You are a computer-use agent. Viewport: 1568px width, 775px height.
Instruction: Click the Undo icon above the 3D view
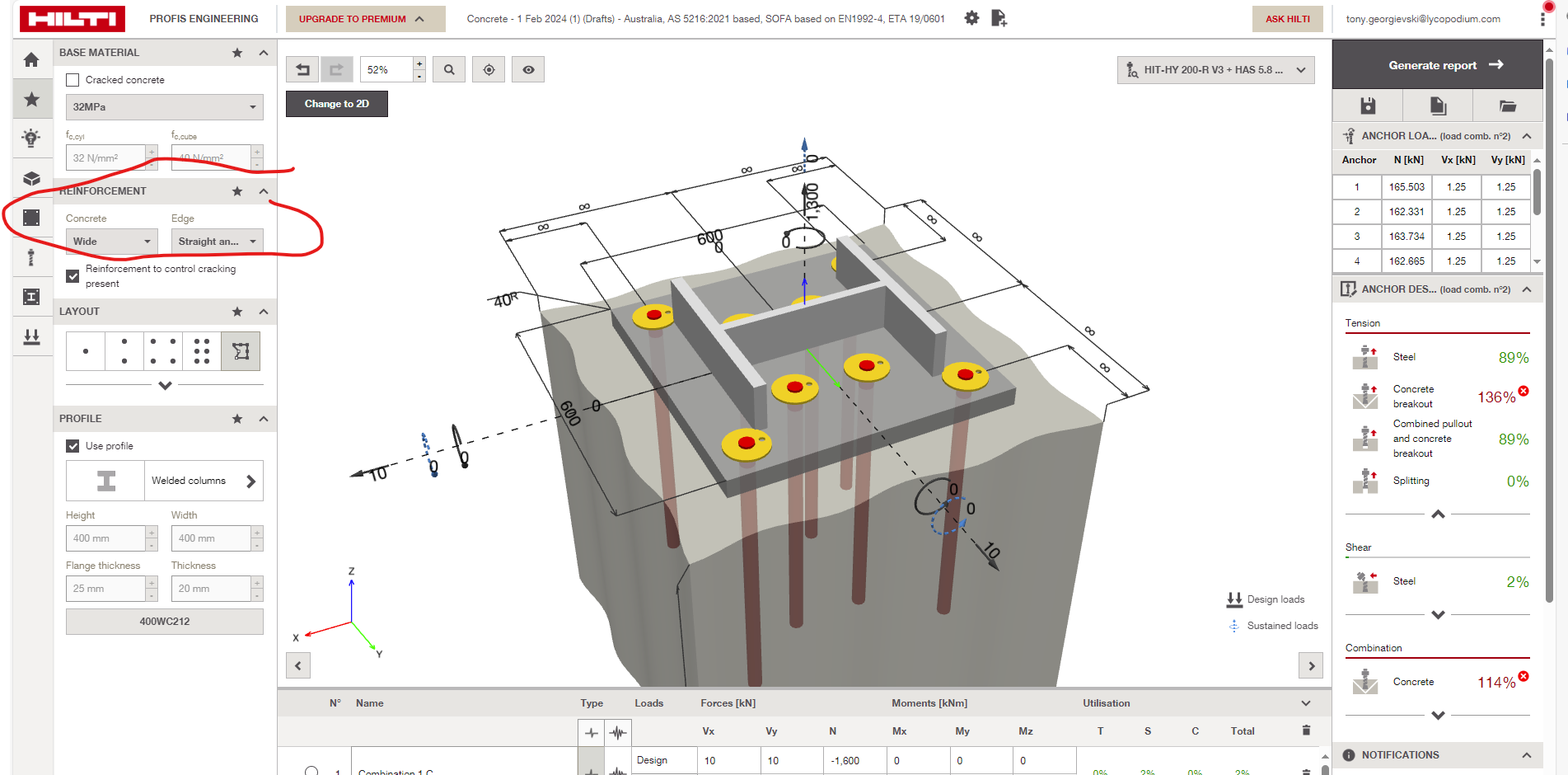(x=302, y=69)
